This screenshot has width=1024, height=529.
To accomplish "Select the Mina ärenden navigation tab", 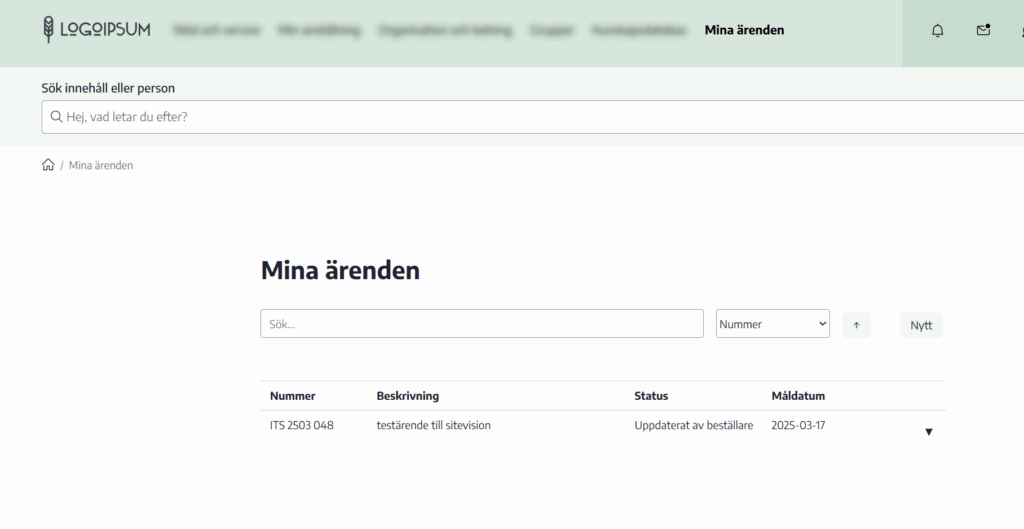I will tap(744, 30).
